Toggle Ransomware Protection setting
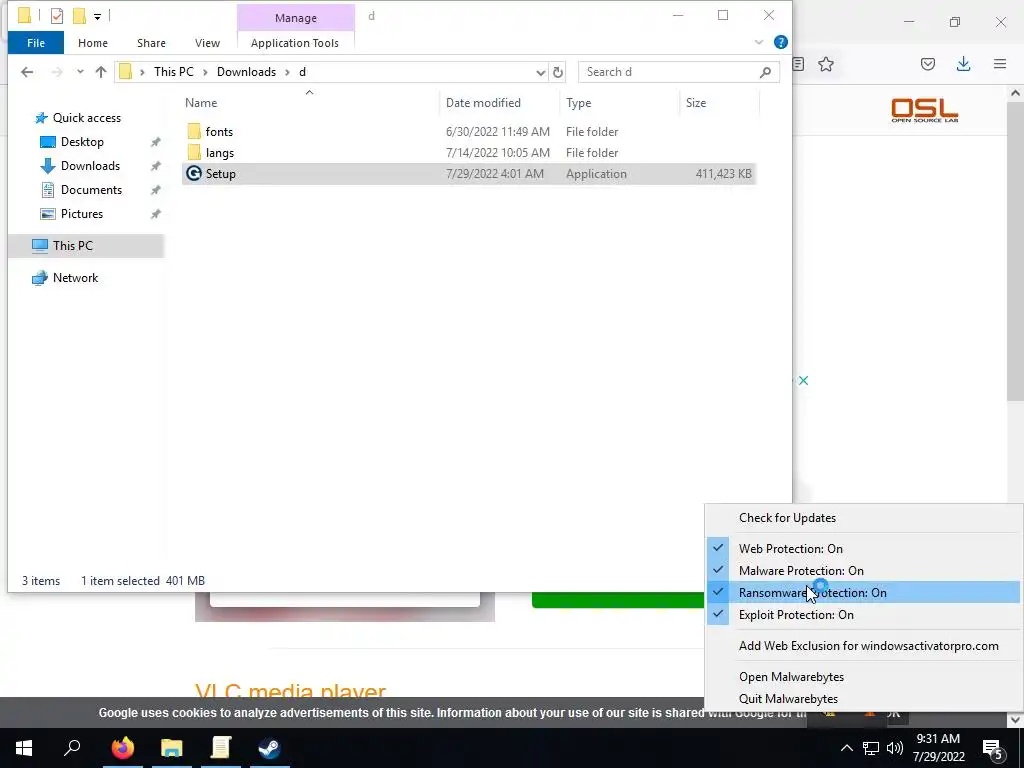This screenshot has width=1024, height=768. click(x=863, y=592)
